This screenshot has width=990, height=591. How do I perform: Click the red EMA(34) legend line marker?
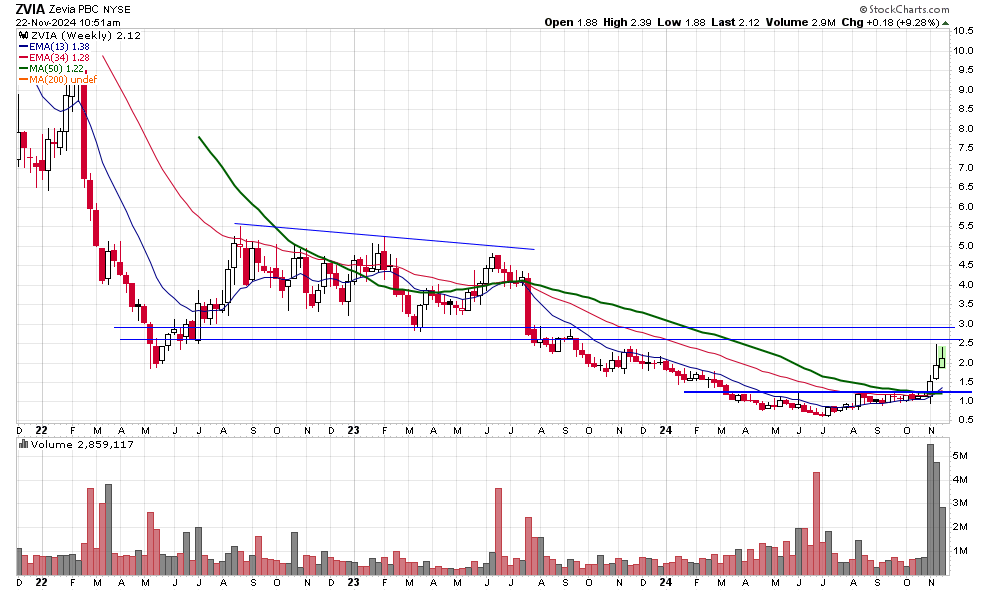[24, 58]
